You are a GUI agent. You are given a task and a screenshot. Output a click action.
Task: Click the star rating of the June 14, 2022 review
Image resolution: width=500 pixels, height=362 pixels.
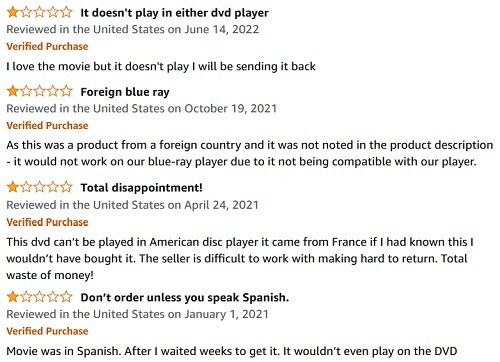tap(39, 12)
